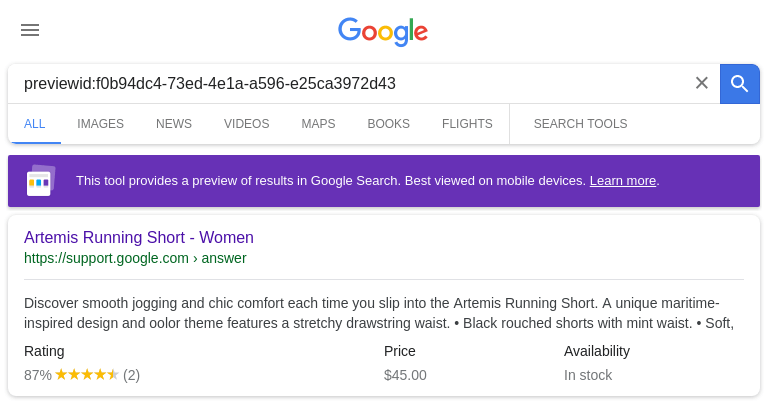768x405 pixels.
Task: Click the Google logo
Action: (383, 32)
